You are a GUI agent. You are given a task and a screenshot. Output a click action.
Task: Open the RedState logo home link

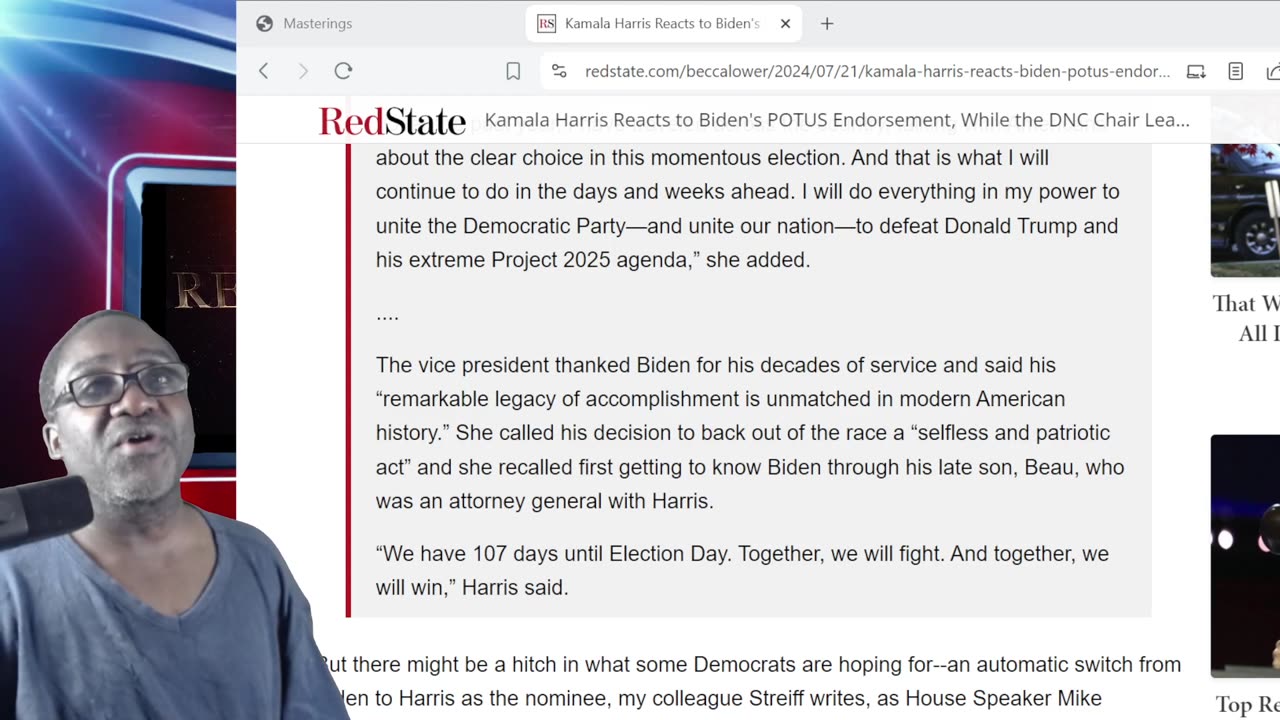pyautogui.click(x=392, y=121)
